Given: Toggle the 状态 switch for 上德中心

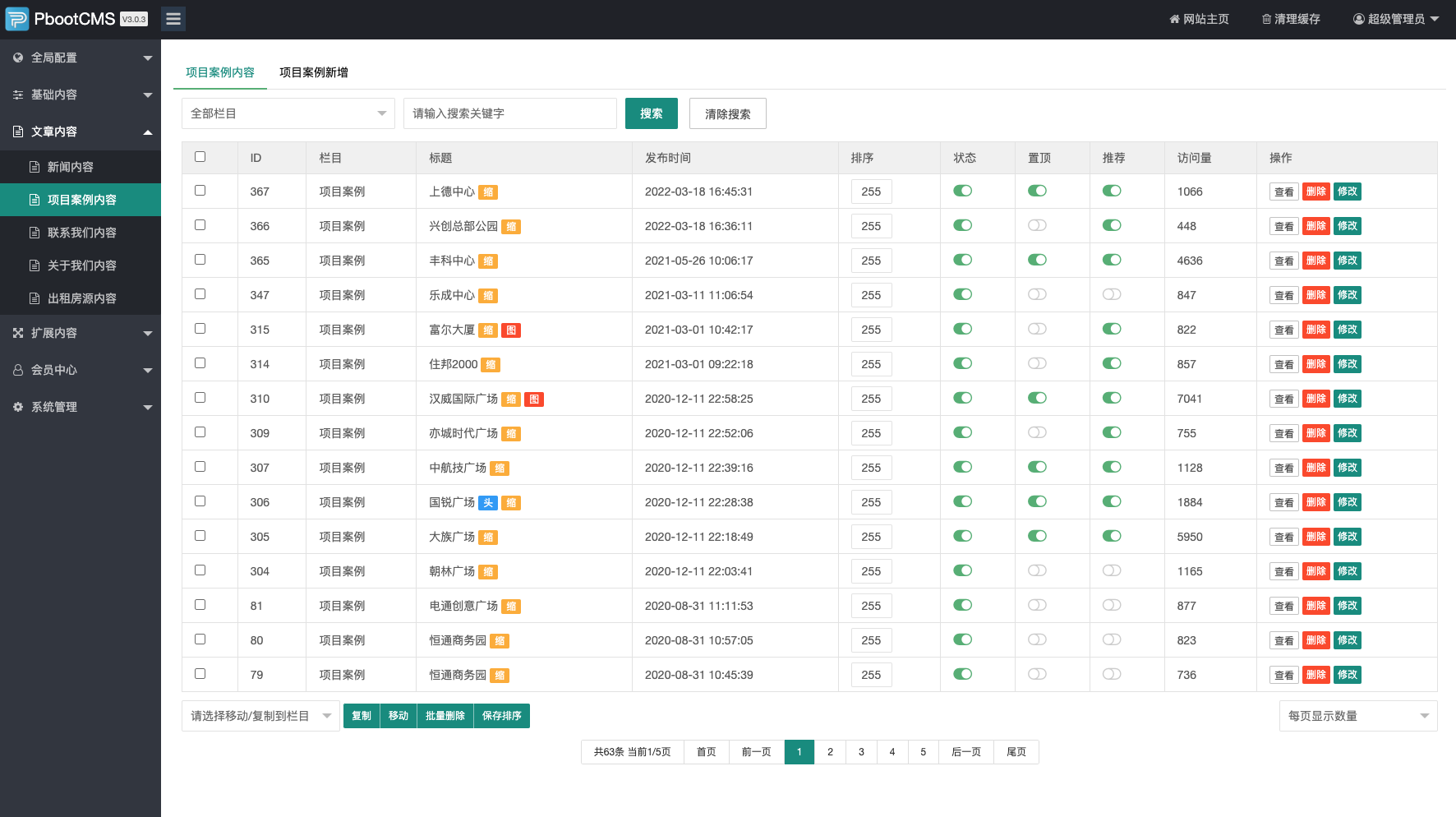Looking at the screenshot, I should [962, 191].
